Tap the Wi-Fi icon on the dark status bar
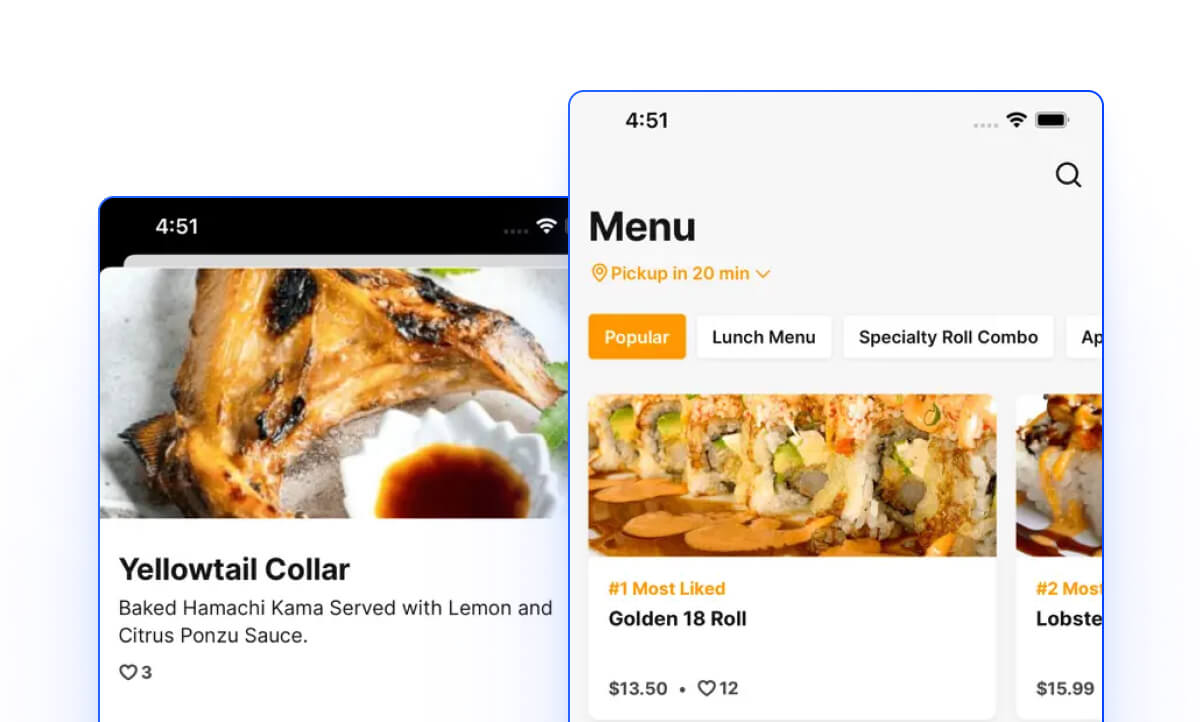 546,226
